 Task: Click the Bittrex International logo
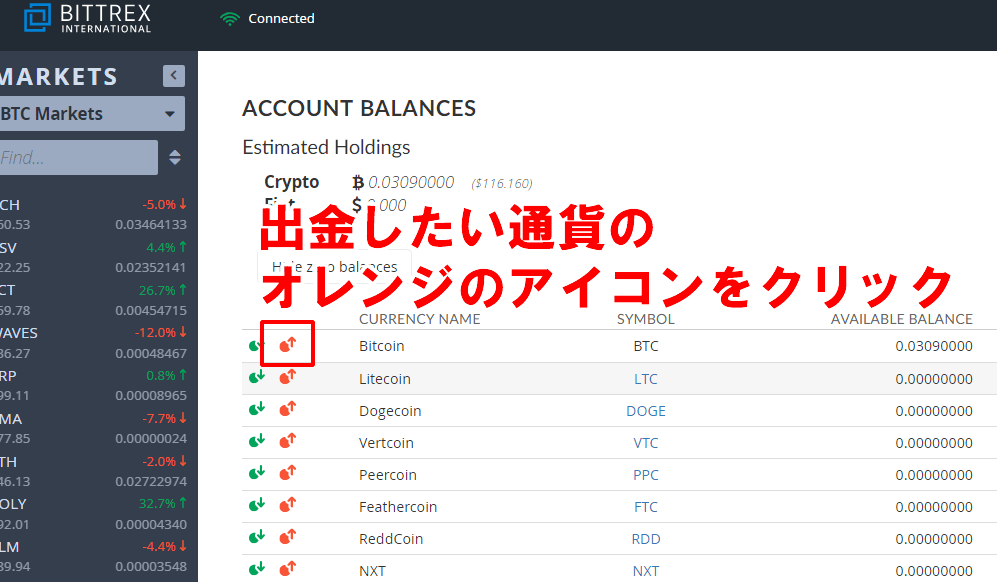88,18
